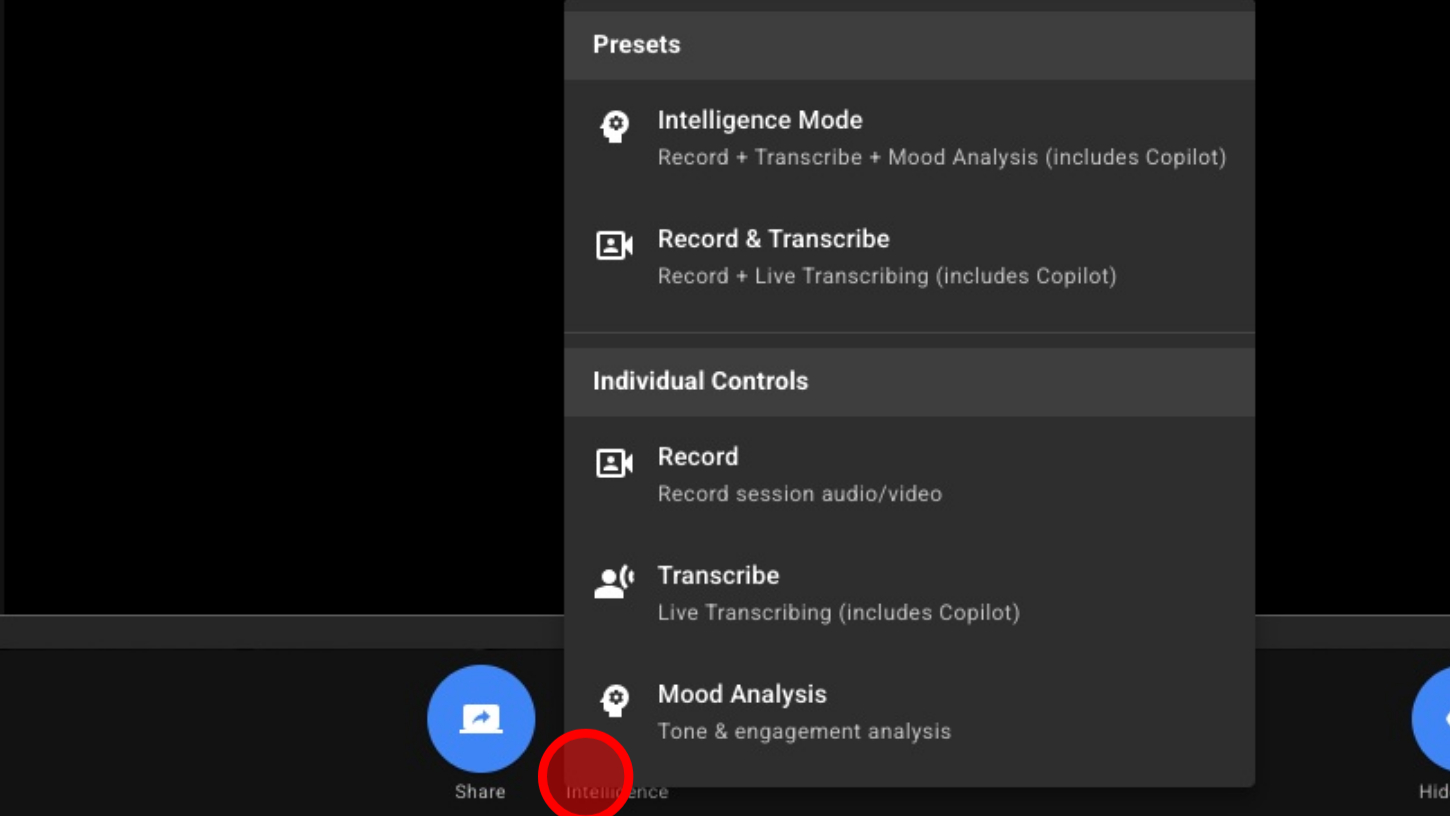This screenshot has width=1450, height=816.
Task: Click the "Tone & engagement analysis" description
Action: 804,732
